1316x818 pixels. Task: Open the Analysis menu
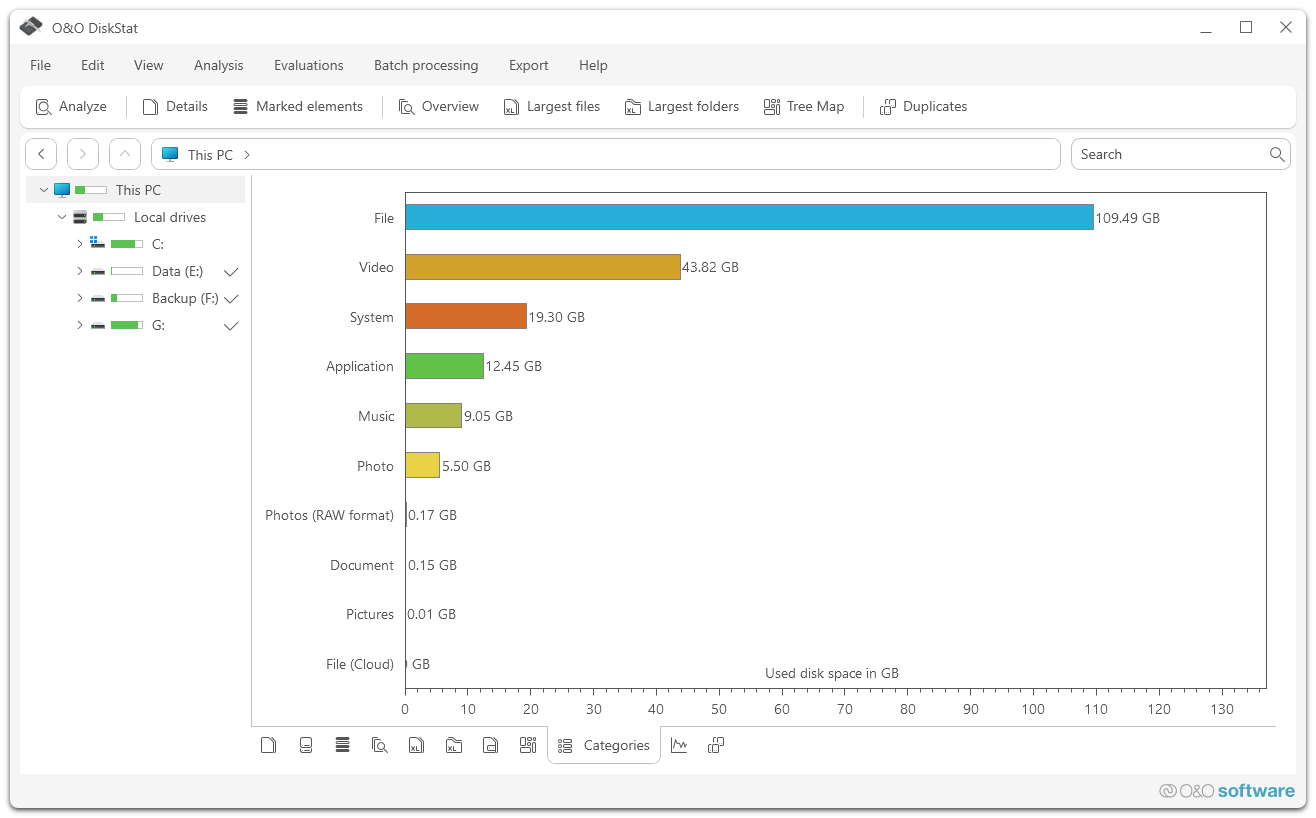219,65
